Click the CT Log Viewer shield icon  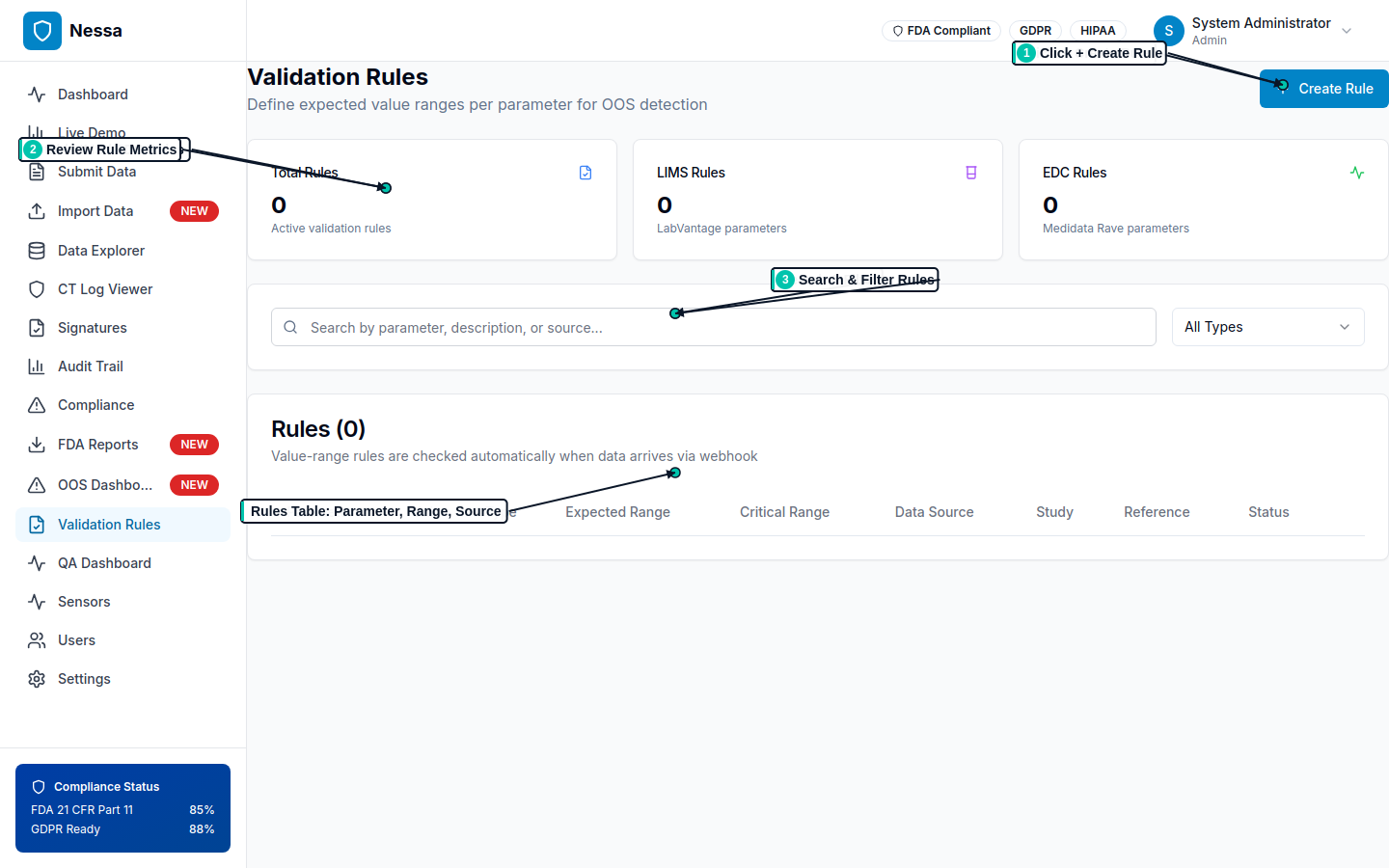tap(36, 288)
